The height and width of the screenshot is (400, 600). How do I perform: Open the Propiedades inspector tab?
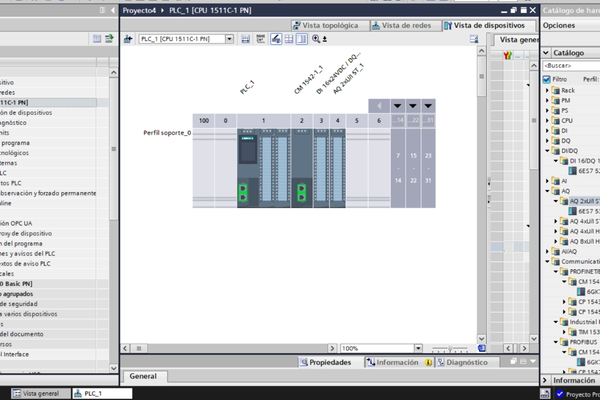click(326, 362)
